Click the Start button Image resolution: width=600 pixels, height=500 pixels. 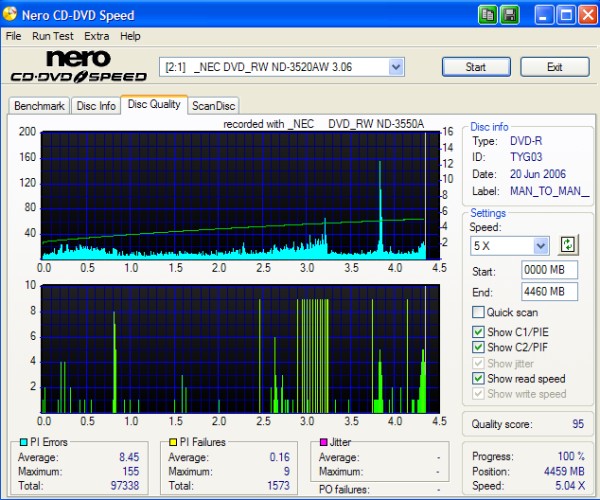pyautogui.click(x=476, y=67)
